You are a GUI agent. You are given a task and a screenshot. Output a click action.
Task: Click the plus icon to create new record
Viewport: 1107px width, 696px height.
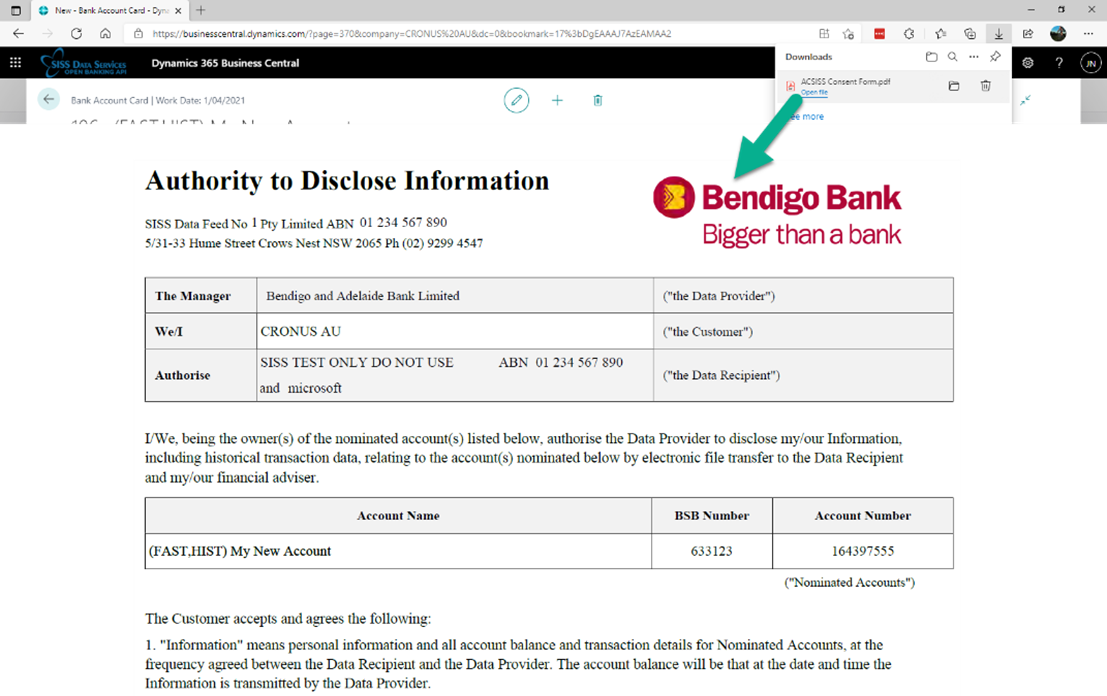pos(558,100)
